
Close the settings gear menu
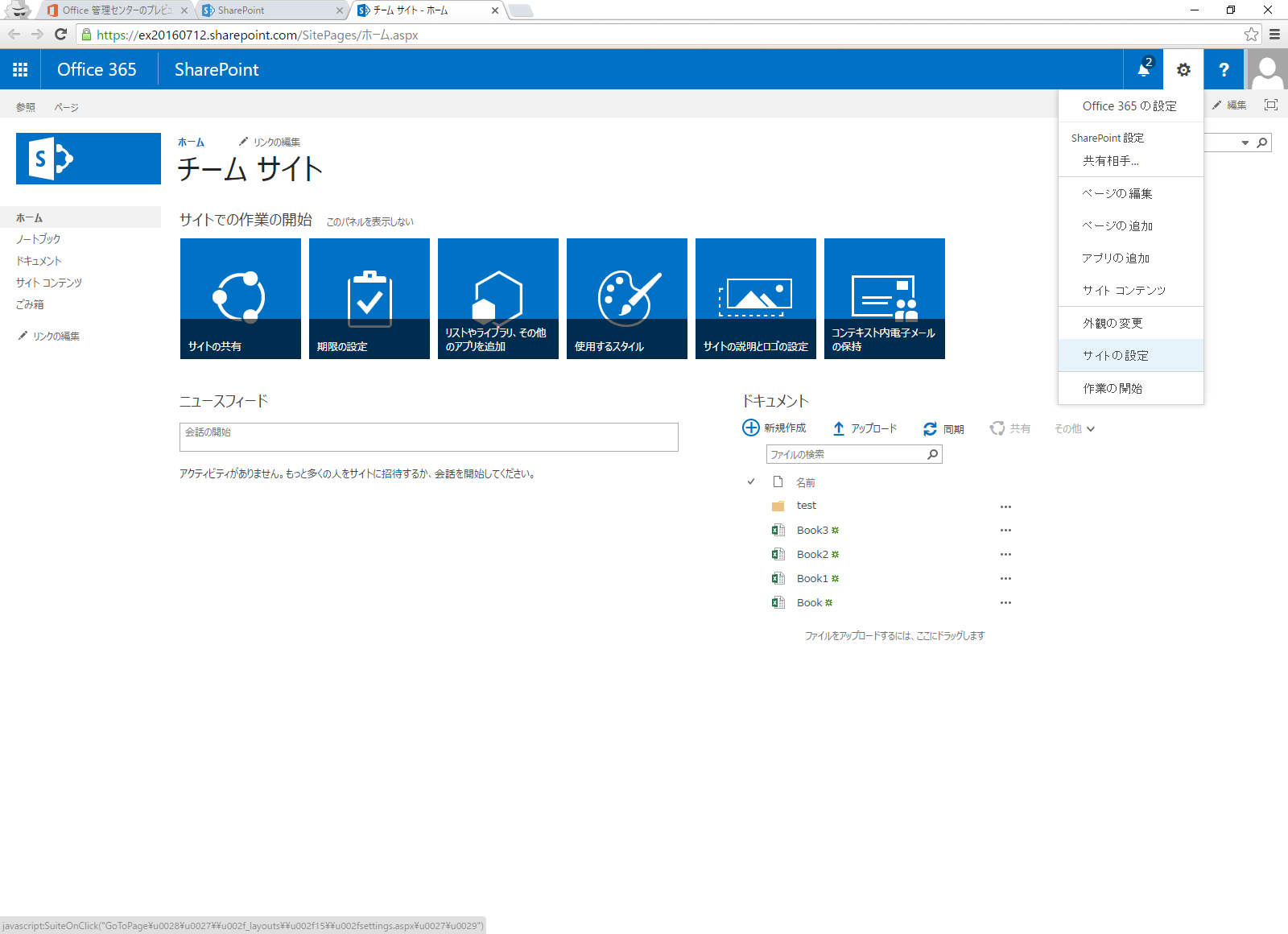click(x=1183, y=69)
